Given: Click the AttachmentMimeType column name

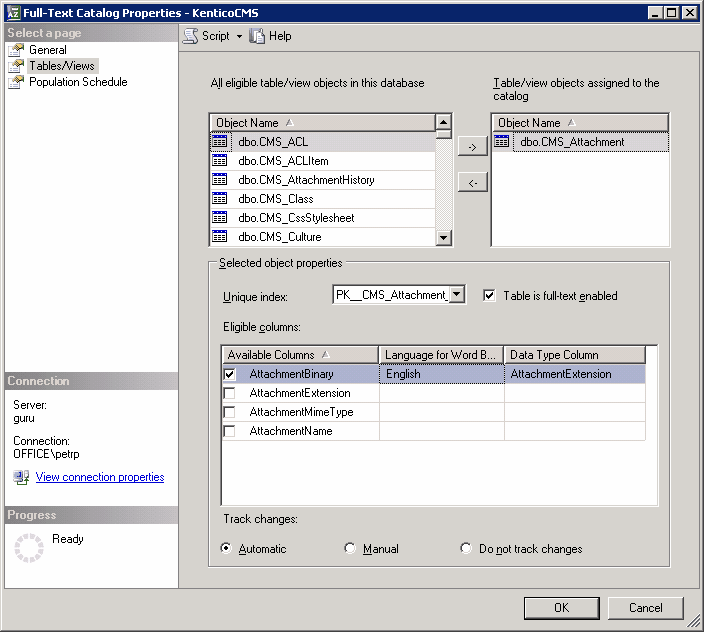Looking at the screenshot, I should [301, 412].
